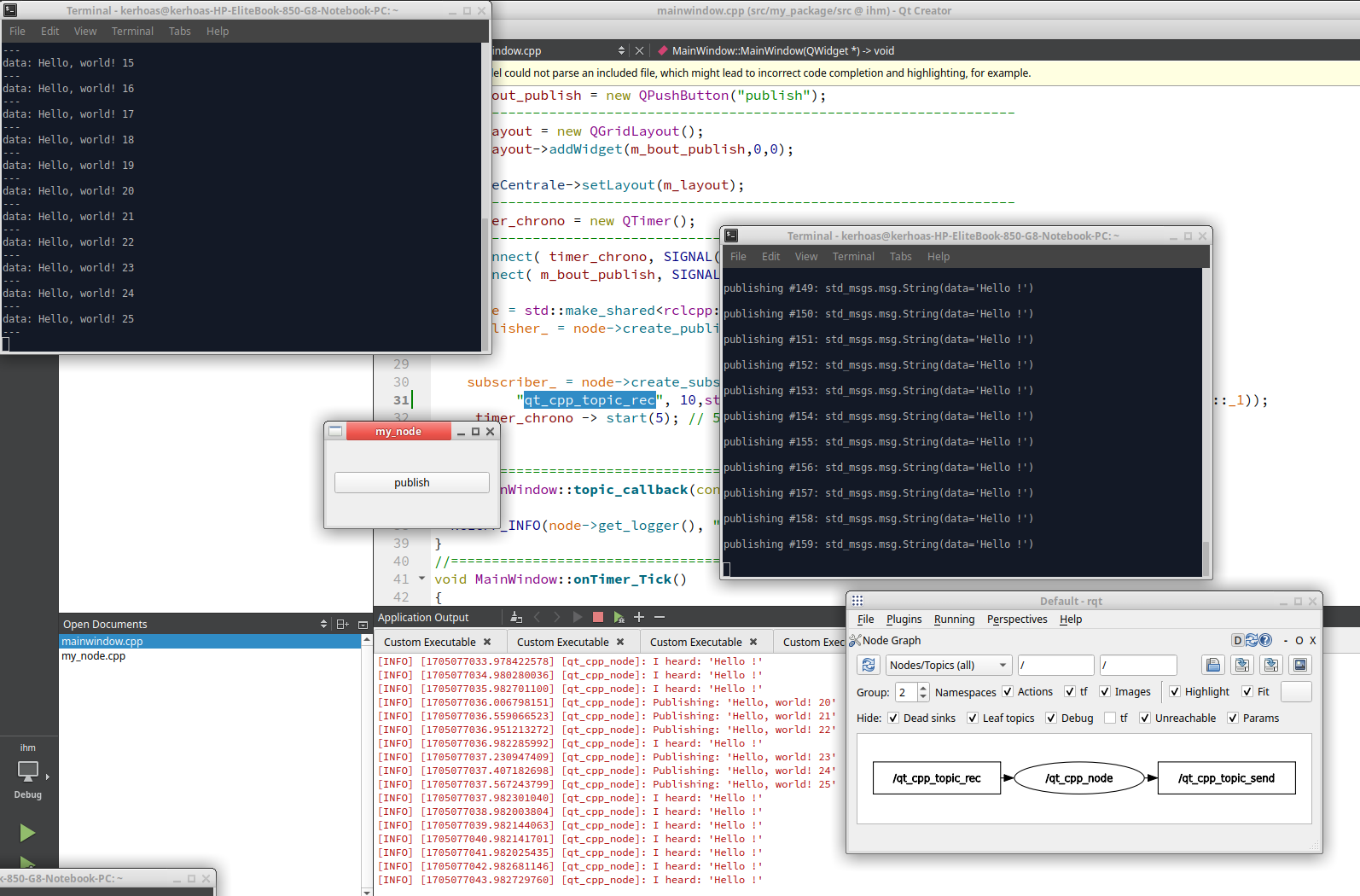Click the top-left terminal window icon

tap(10, 10)
